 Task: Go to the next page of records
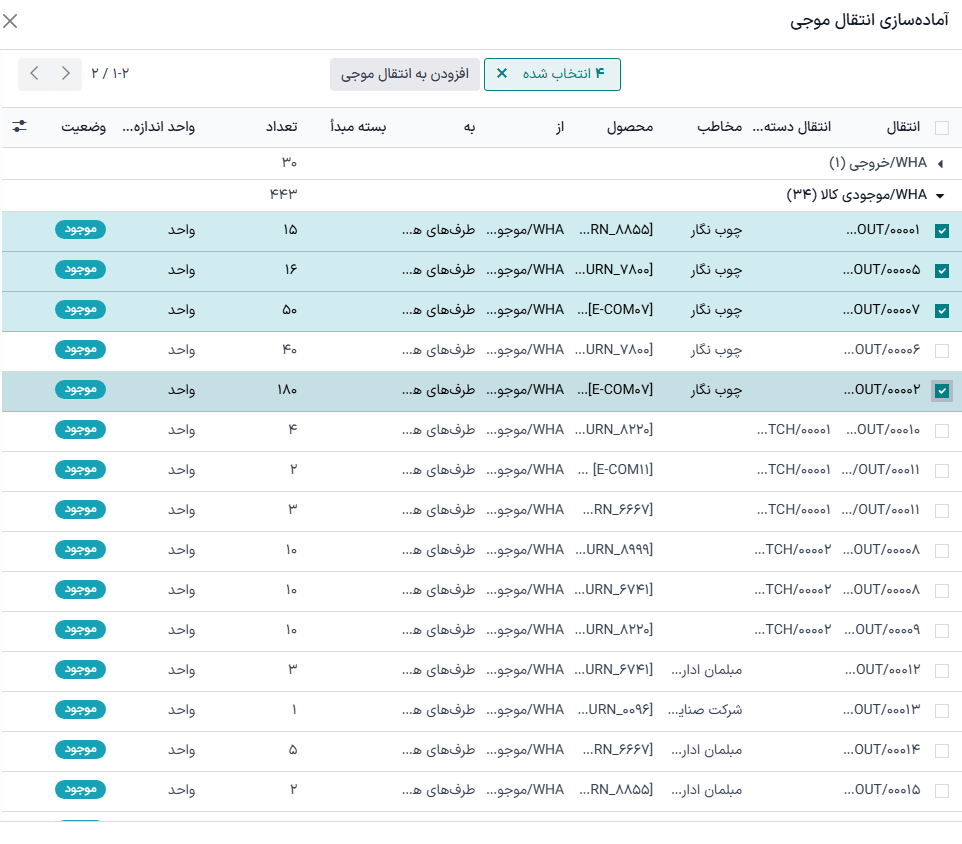65,74
